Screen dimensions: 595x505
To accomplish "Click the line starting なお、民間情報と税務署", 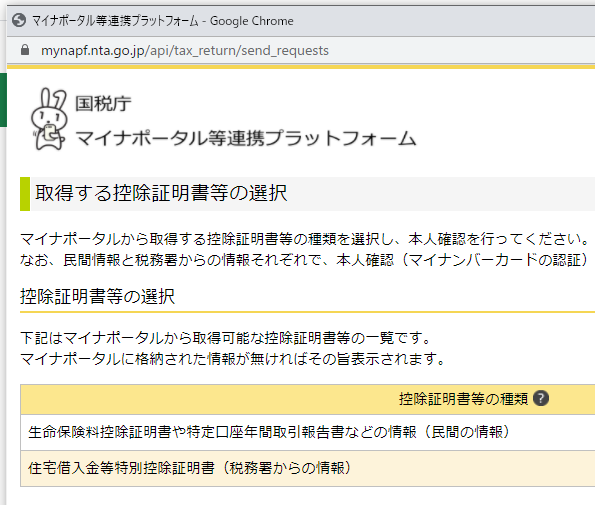I will [305, 260].
